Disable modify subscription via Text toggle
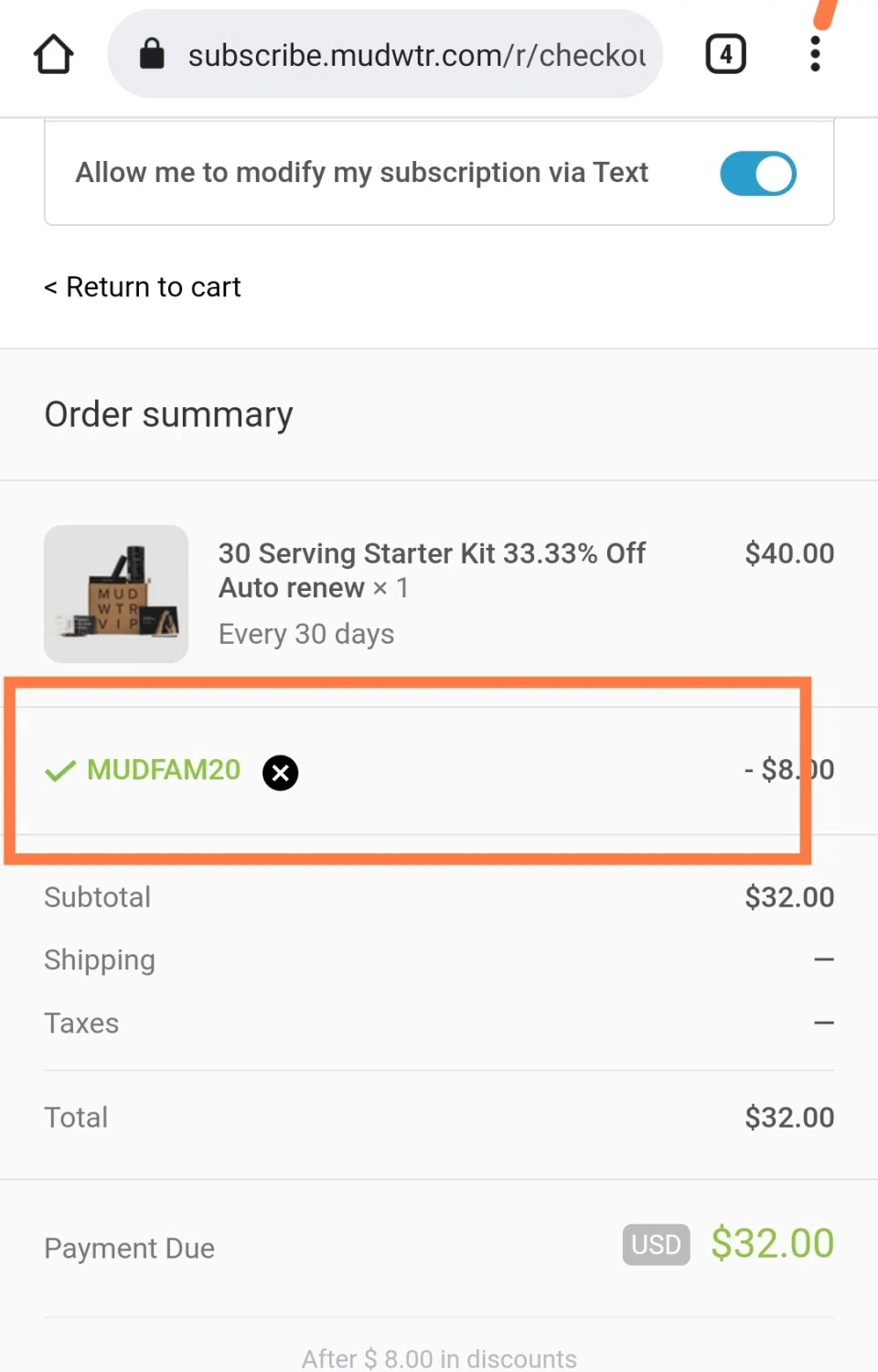The height and width of the screenshot is (1372, 878). [757, 173]
